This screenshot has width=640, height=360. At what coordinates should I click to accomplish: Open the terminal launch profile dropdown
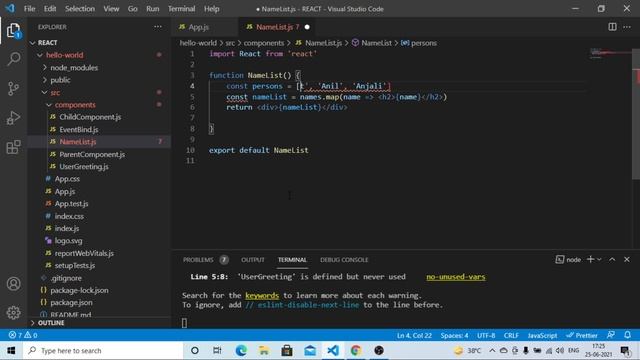pyautogui.click(x=599, y=260)
